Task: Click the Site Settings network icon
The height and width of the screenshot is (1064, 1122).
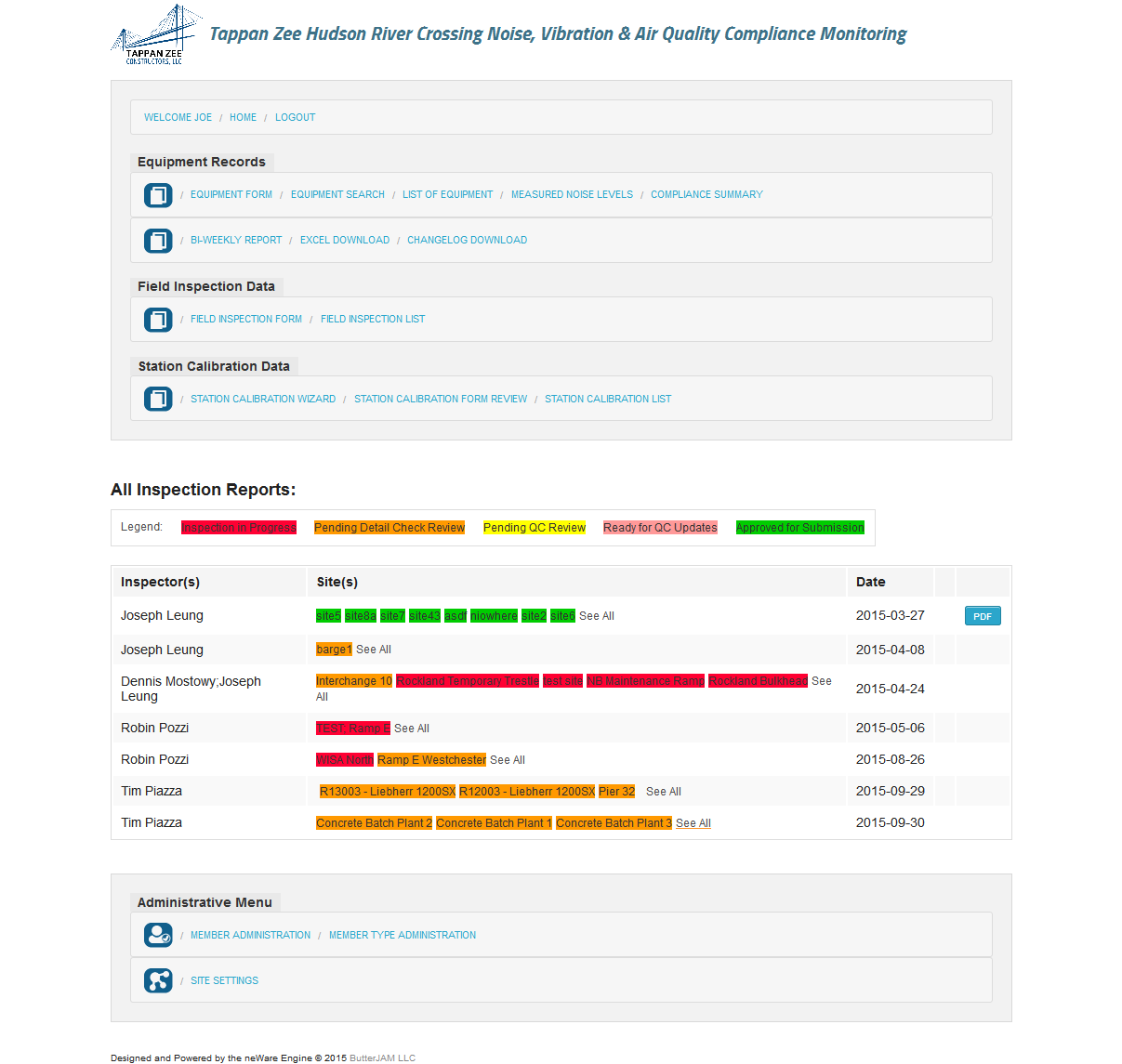Action: (x=158, y=980)
